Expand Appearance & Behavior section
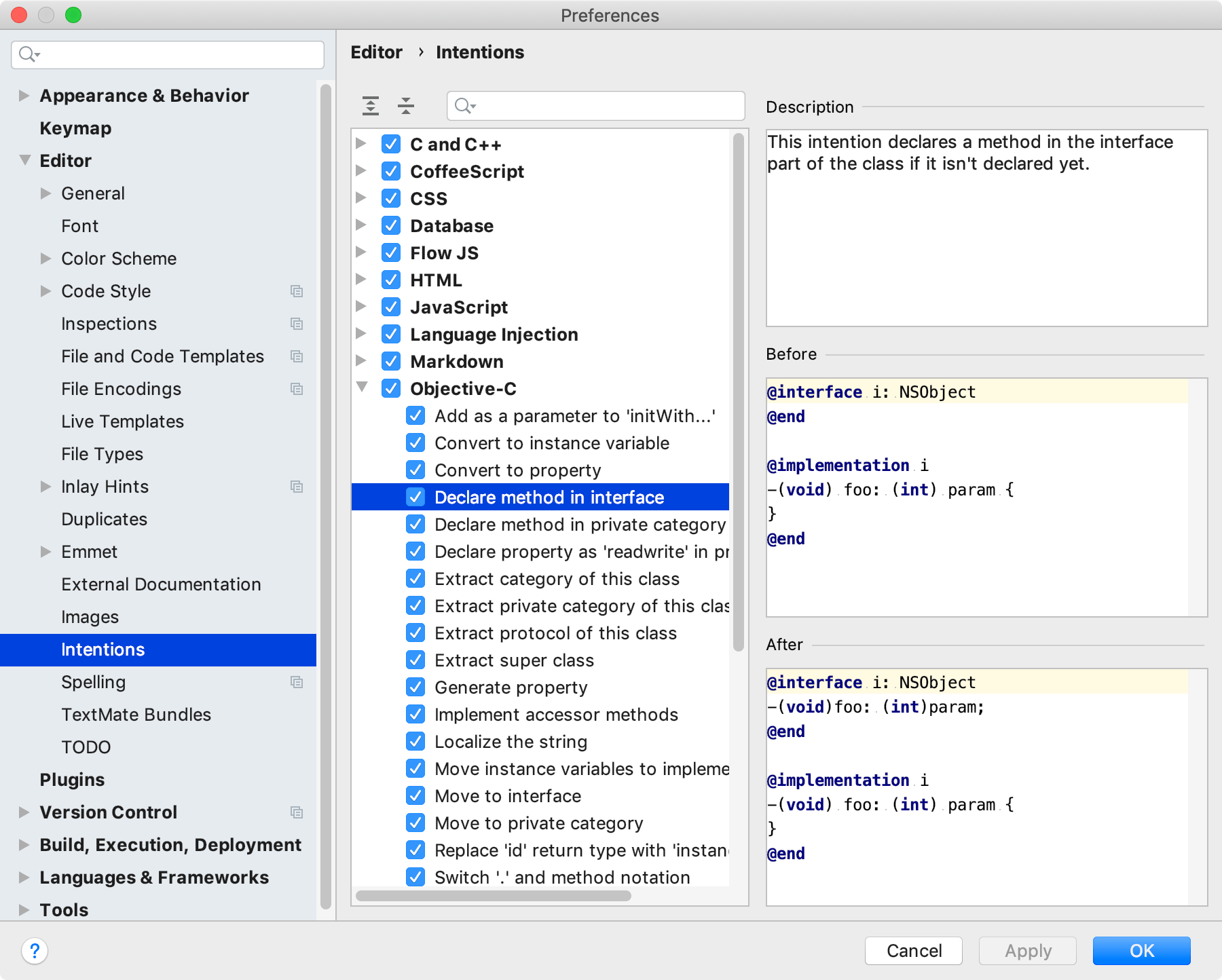1222x980 pixels. point(24,95)
